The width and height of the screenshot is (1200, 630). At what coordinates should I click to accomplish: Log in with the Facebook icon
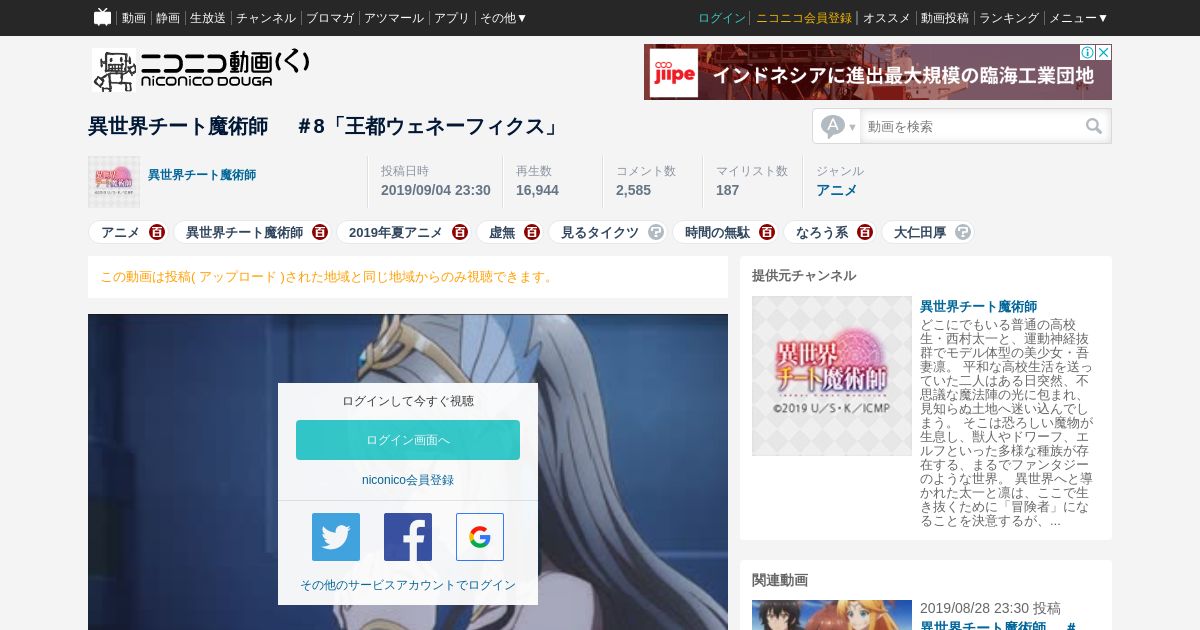[408, 537]
